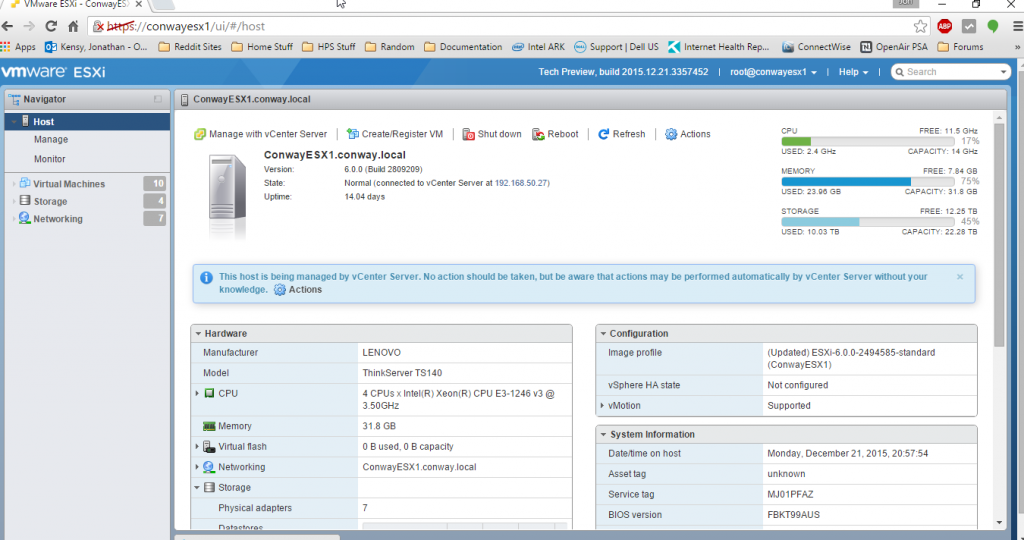Click the ThinkServer TS140 model value
1024x540 pixels.
pos(402,373)
